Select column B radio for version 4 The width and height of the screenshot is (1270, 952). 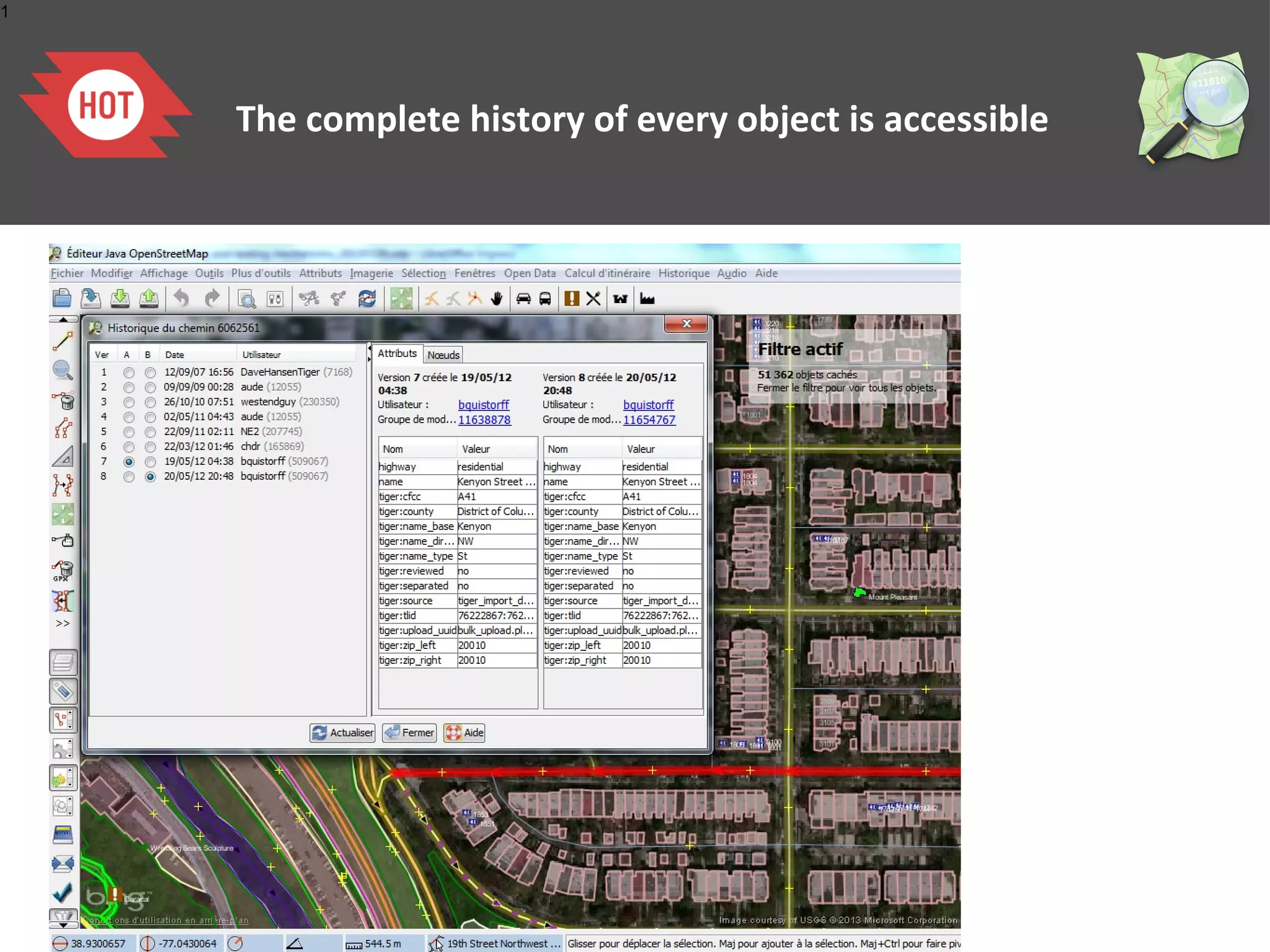[150, 417]
